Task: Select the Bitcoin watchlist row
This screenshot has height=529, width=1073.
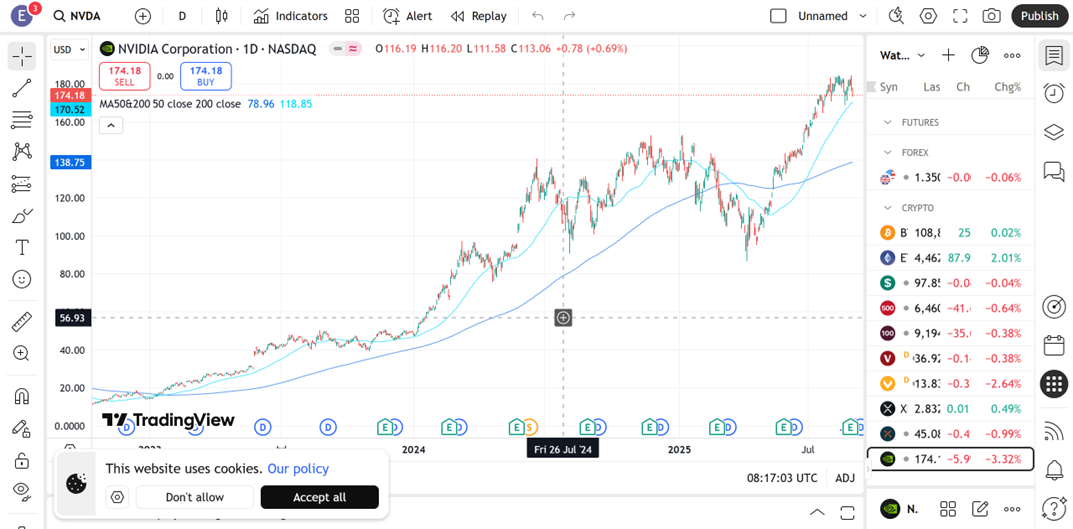Action: click(x=951, y=233)
